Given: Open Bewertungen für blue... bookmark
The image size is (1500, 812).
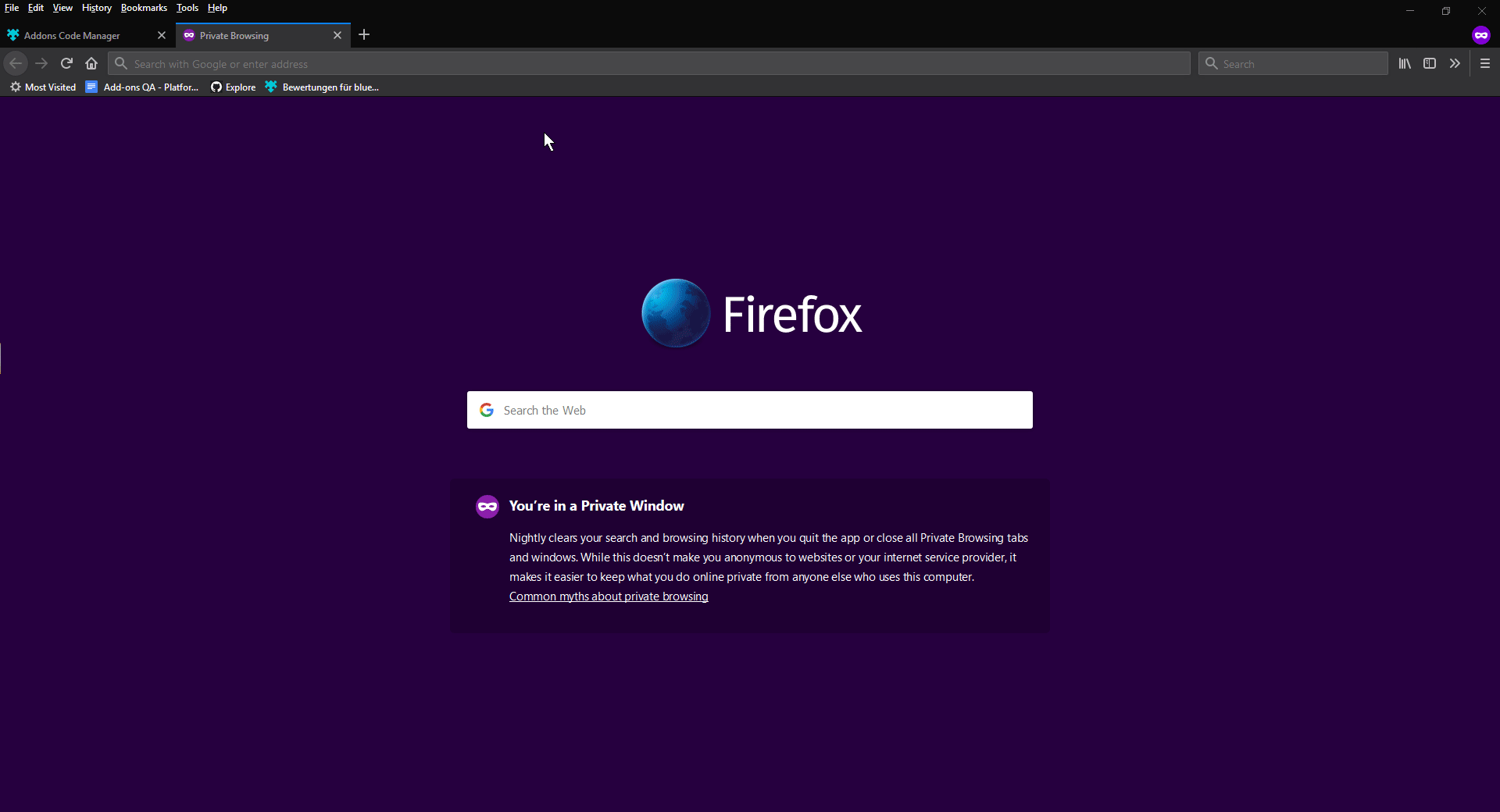Looking at the screenshot, I should coord(322,87).
